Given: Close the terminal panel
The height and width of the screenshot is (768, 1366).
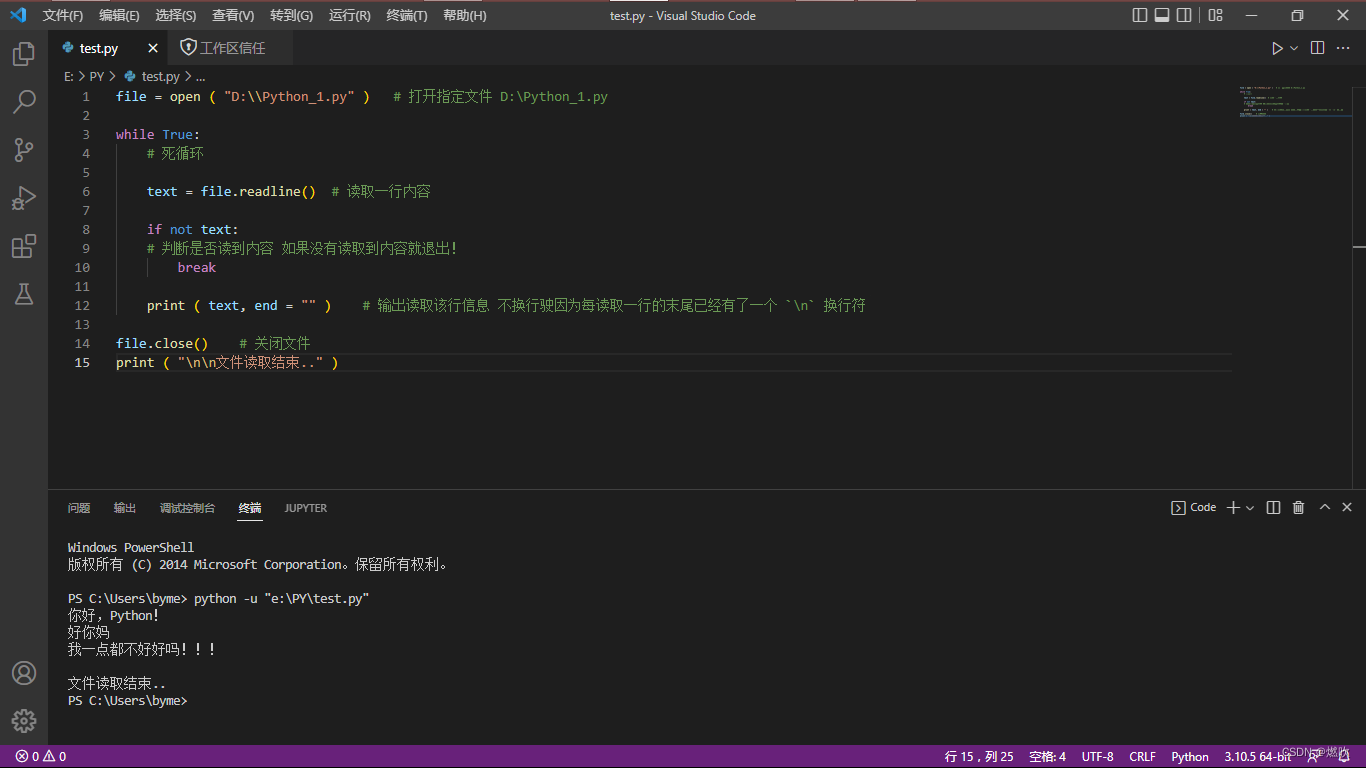Looking at the screenshot, I should point(1347,507).
